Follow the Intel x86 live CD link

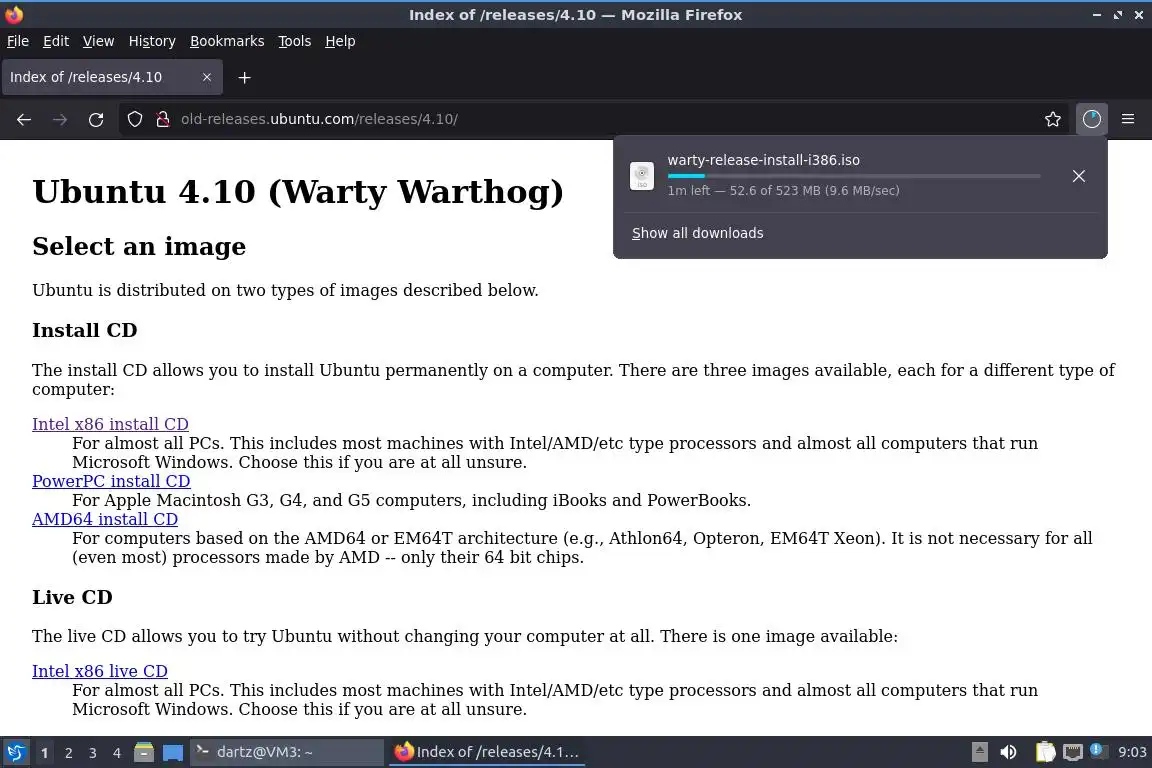point(99,671)
